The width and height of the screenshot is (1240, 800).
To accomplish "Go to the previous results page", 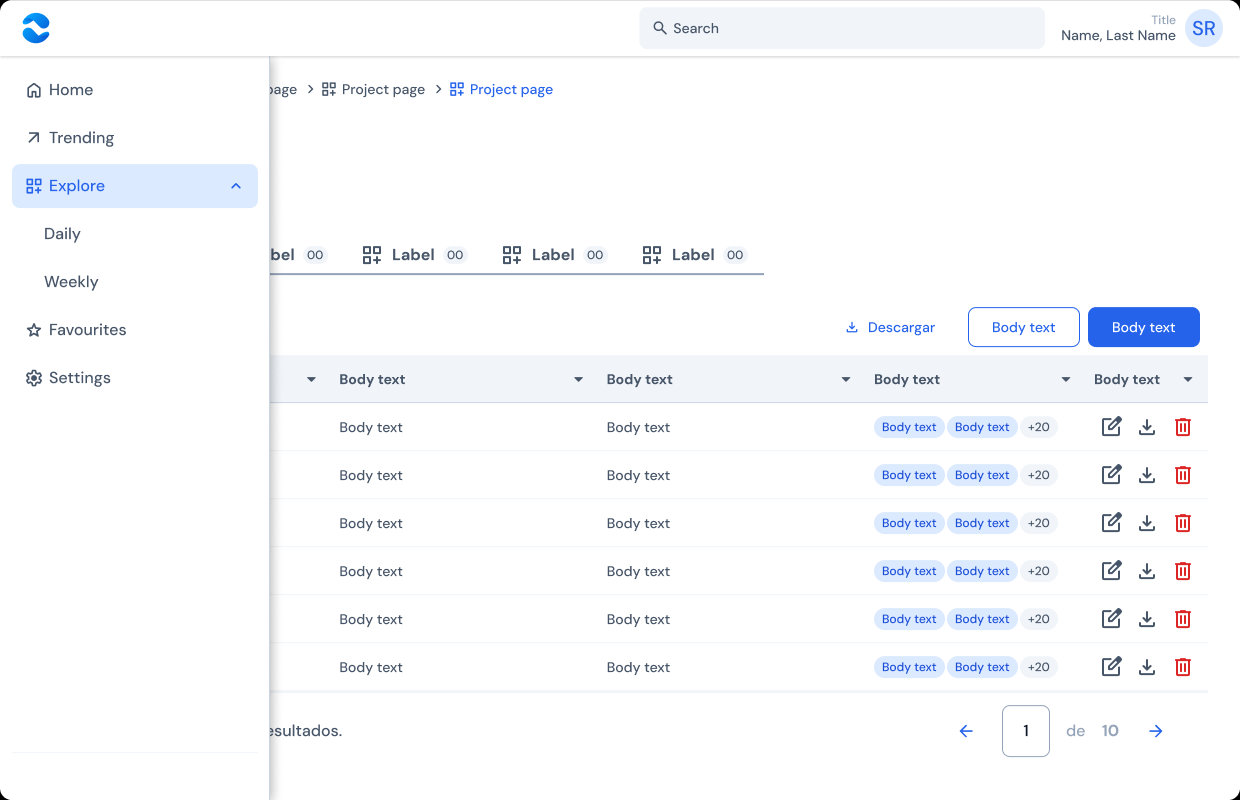I will pyautogui.click(x=966, y=731).
